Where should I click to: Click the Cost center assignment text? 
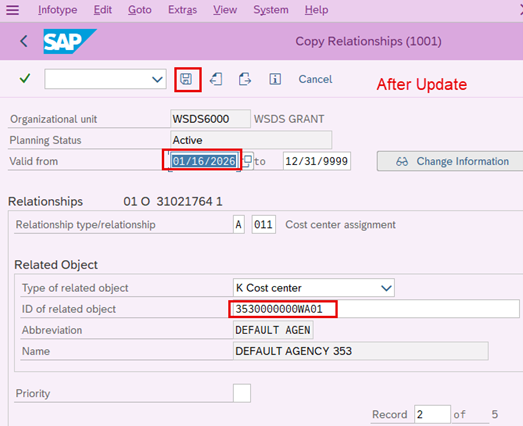click(x=340, y=225)
